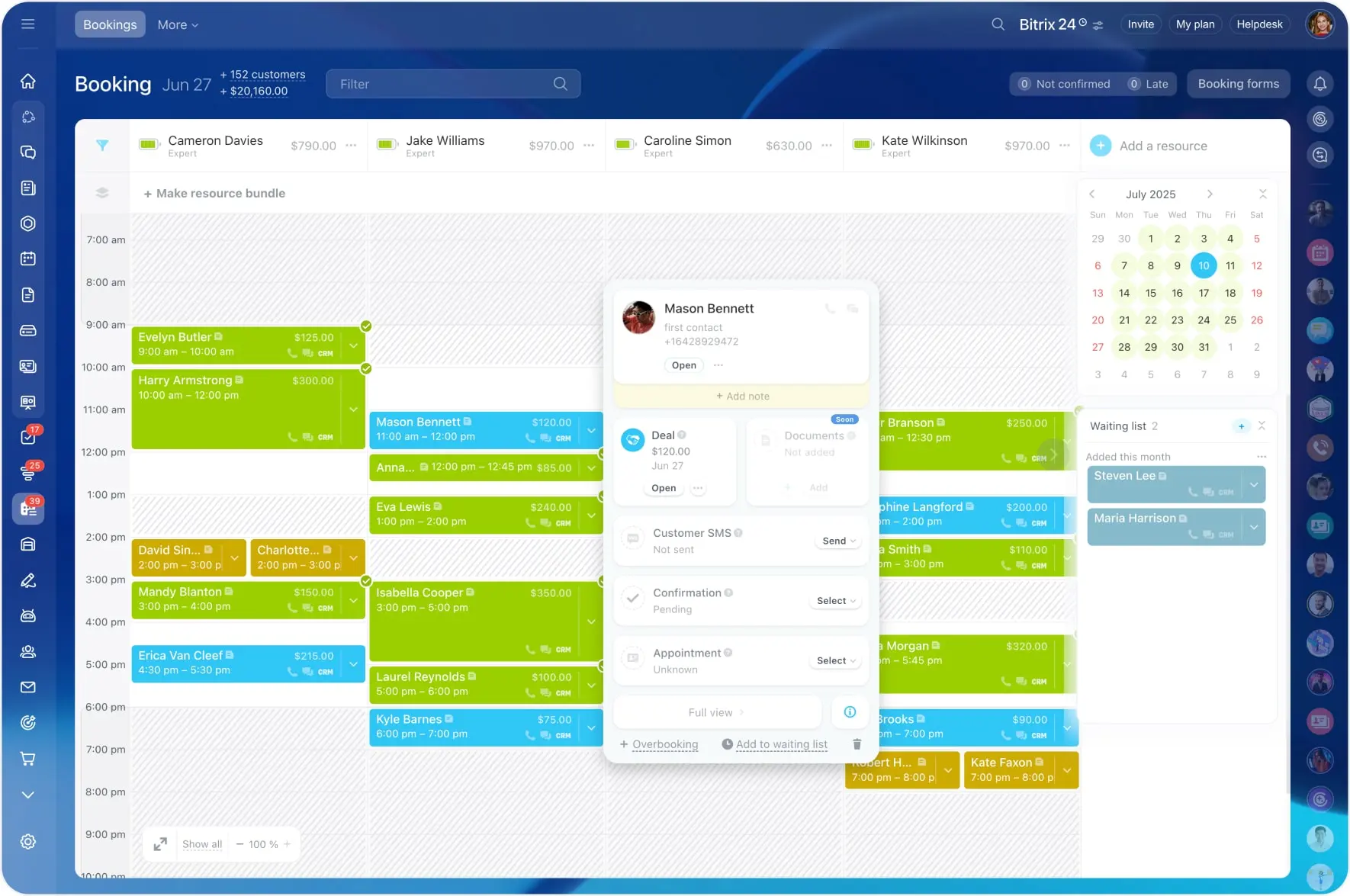Toggle Not confirmed counter filter

[1065, 84]
